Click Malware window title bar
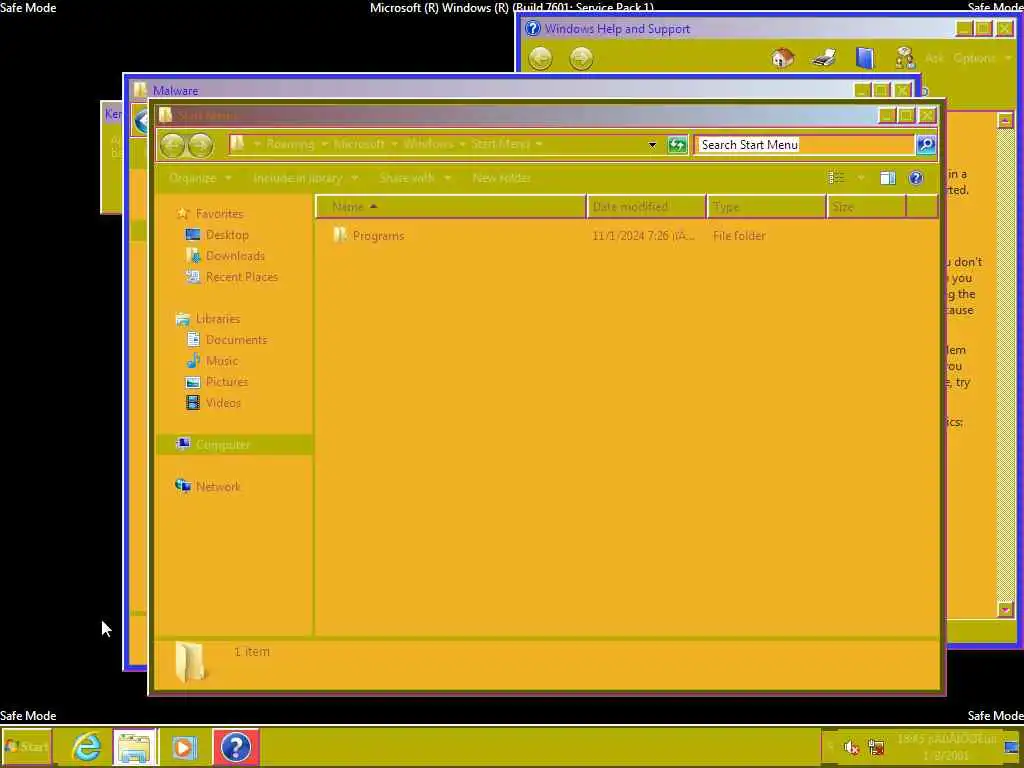Image resolution: width=1024 pixels, height=768 pixels. pos(490,90)
